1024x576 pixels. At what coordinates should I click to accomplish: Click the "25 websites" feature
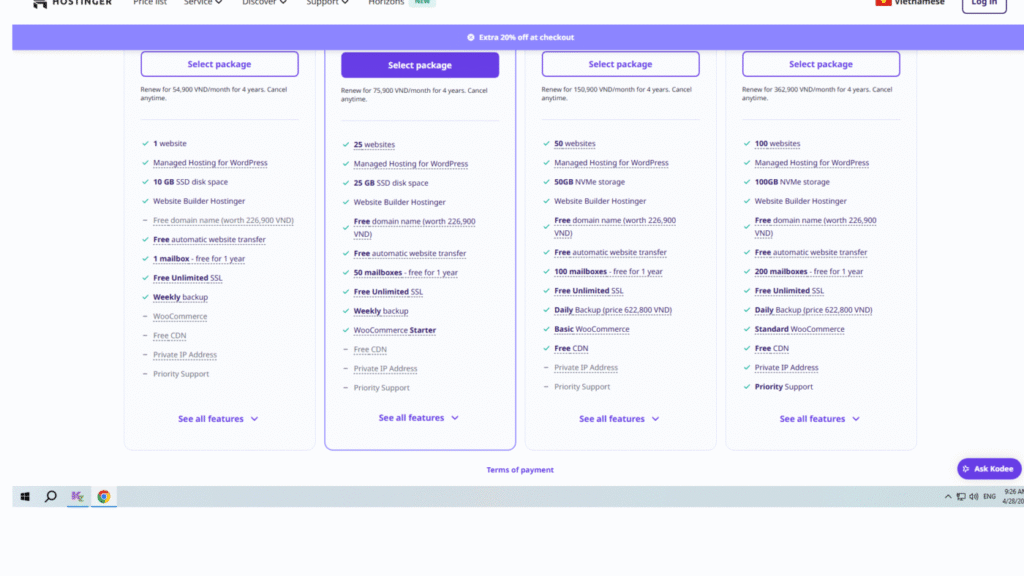(x=374, y=145)
